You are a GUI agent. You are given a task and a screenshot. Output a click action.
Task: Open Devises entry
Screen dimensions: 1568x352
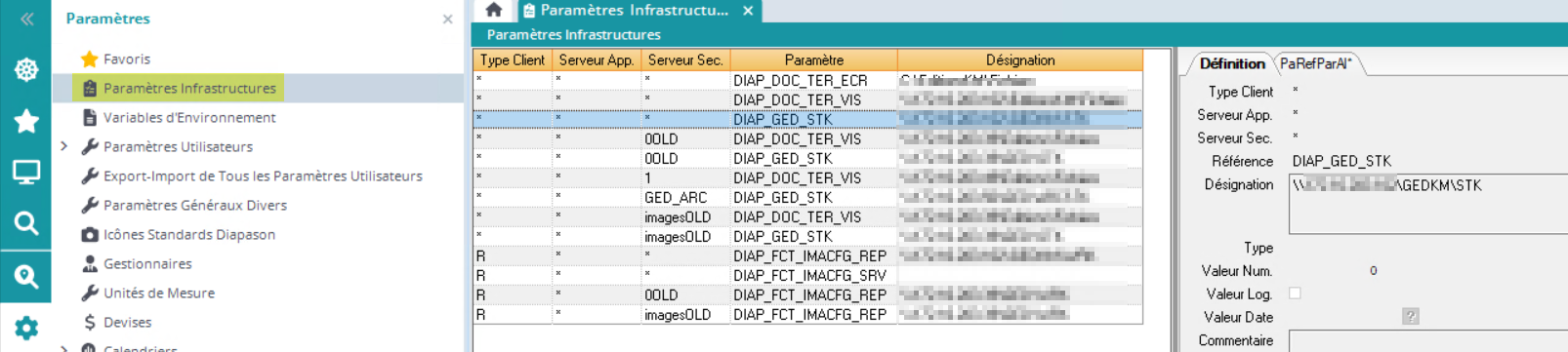tap(128, 322)
